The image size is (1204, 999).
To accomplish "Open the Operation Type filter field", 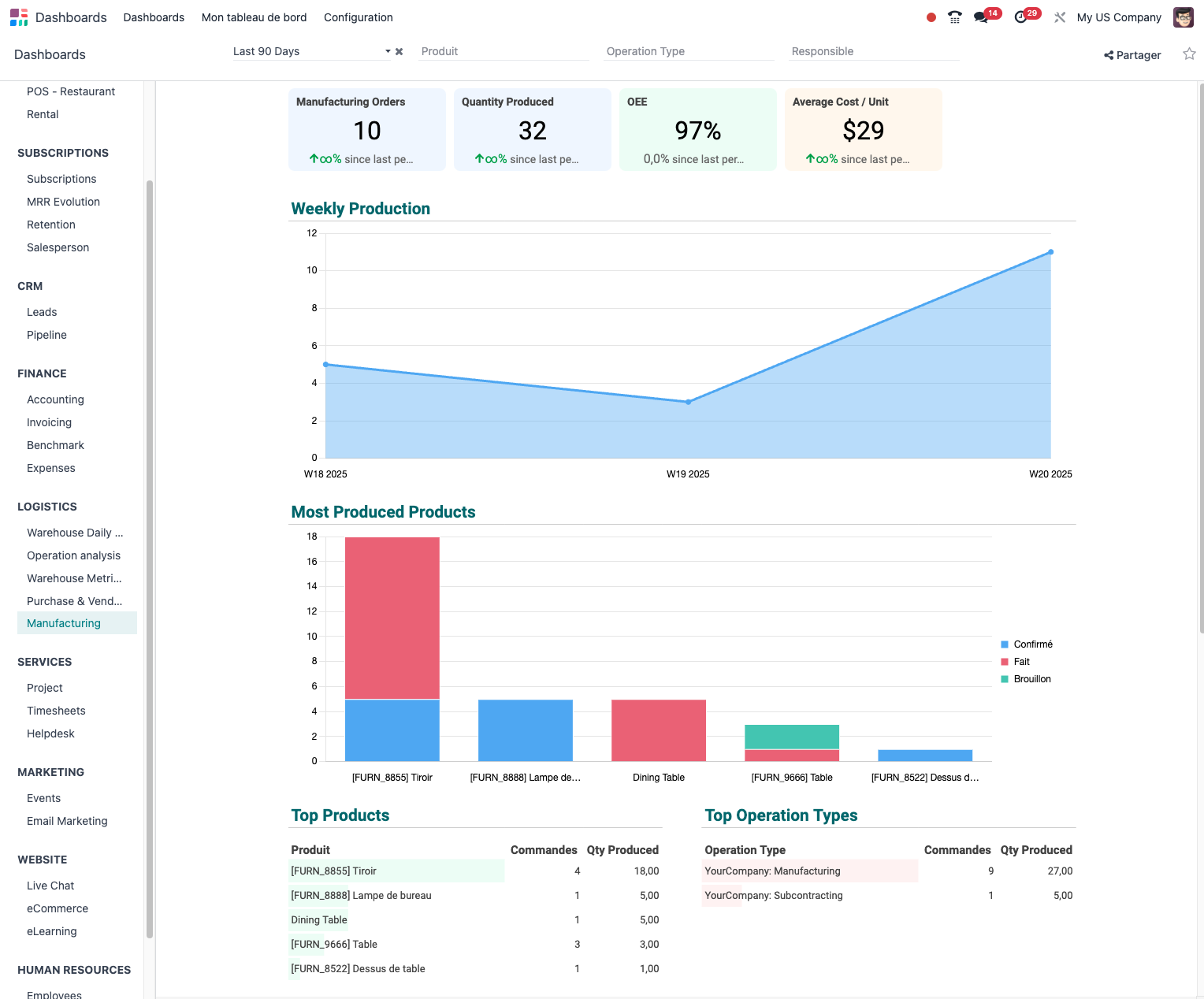I will [x=689, y=51].
